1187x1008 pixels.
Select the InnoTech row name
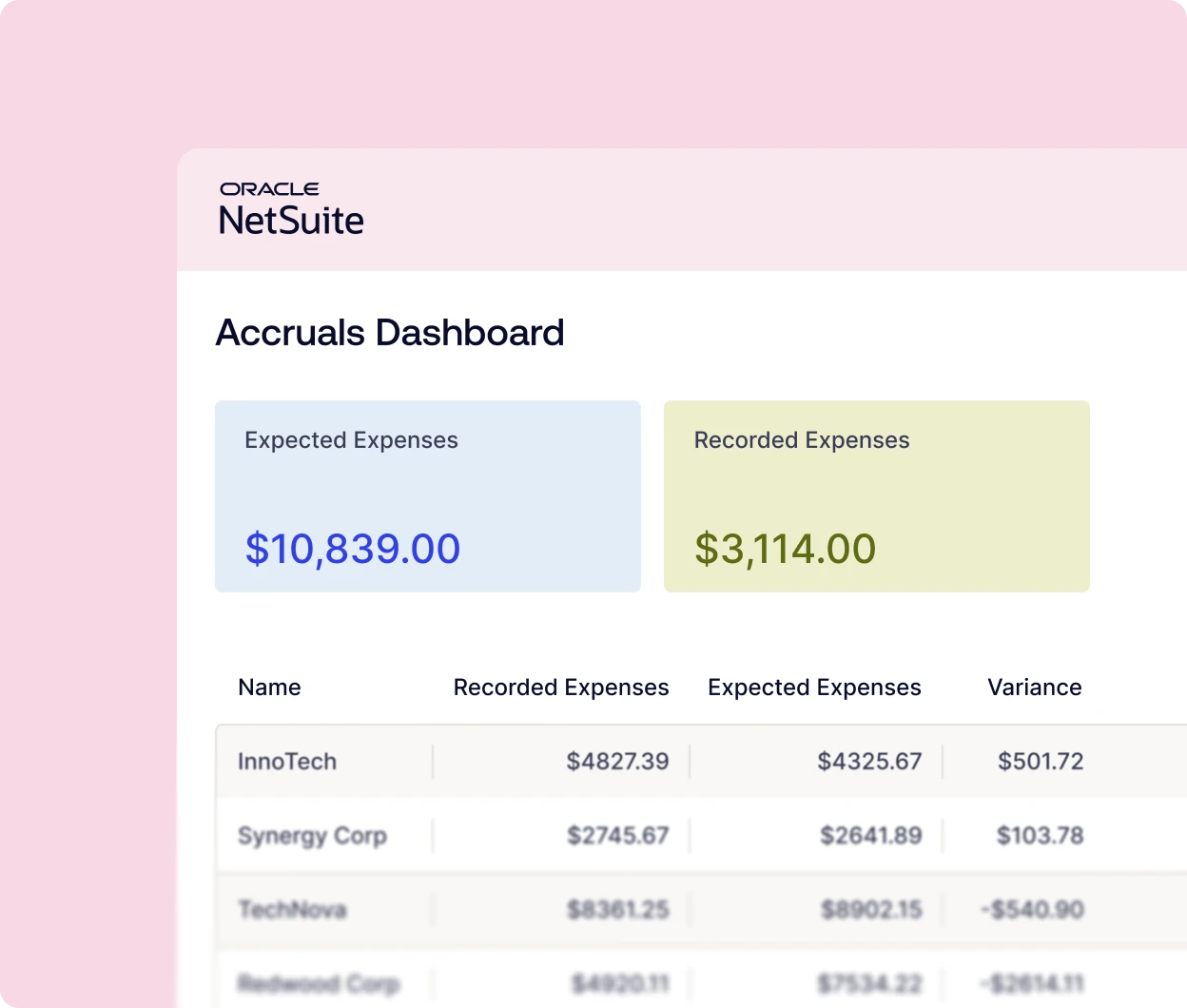click(287, 762)
